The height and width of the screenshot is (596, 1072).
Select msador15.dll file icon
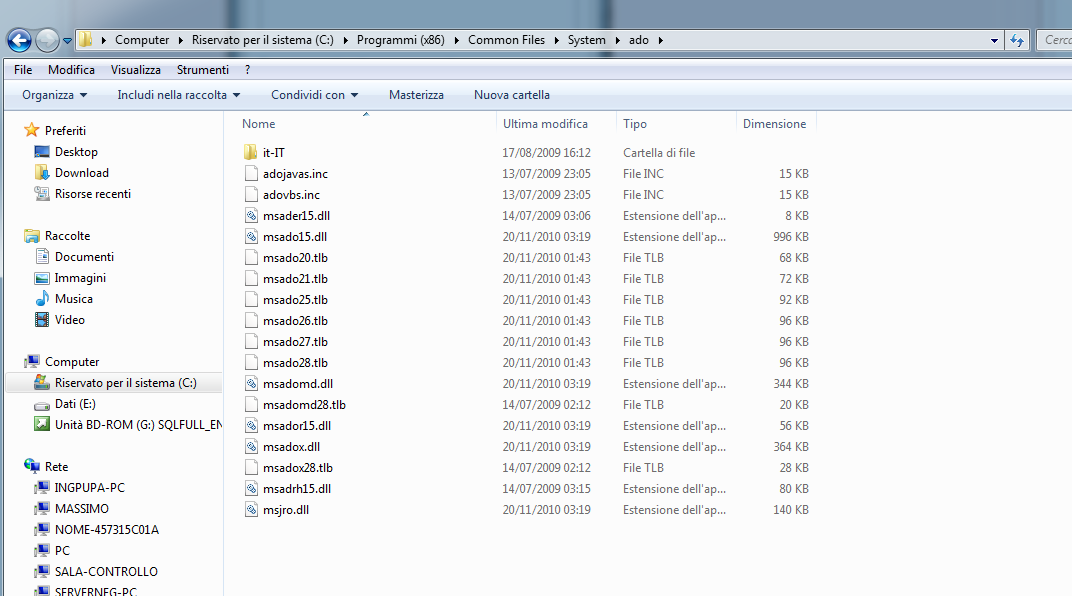[251, 425]
